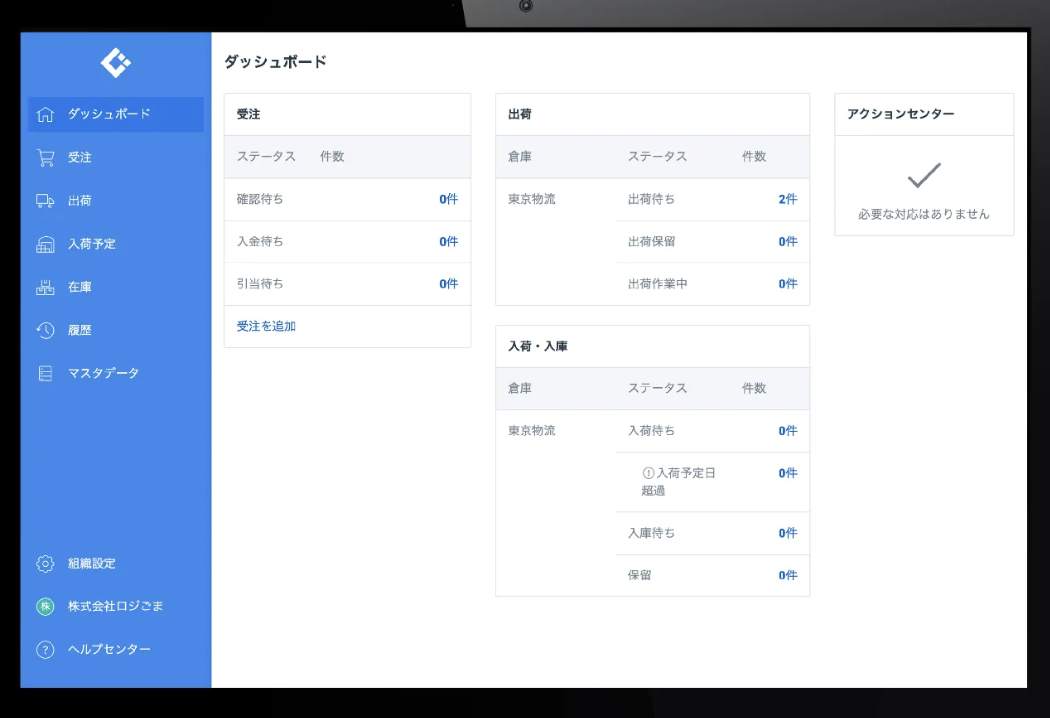Image resolution: width=1050 pixels, height=718 pixels.
Task: Open 組織設定 via the gear icon
Action: point(44,563)
